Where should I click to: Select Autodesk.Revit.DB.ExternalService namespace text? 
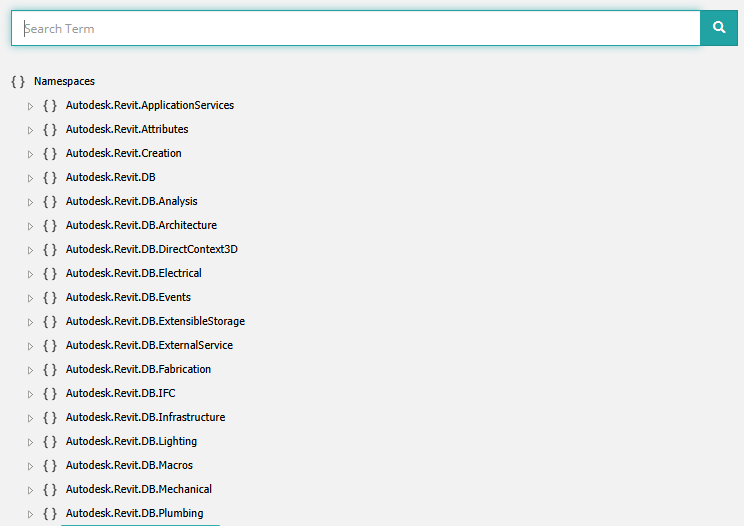[x=149, y=345]
